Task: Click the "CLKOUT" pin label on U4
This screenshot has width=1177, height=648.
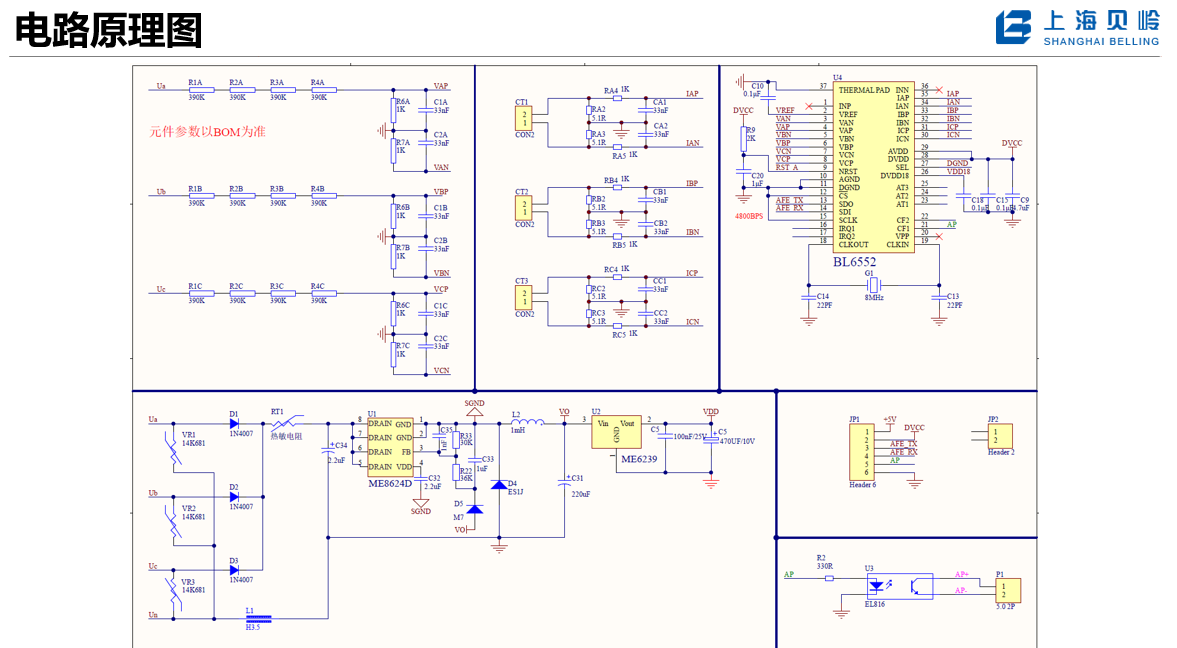Action: tap(853, 245)
